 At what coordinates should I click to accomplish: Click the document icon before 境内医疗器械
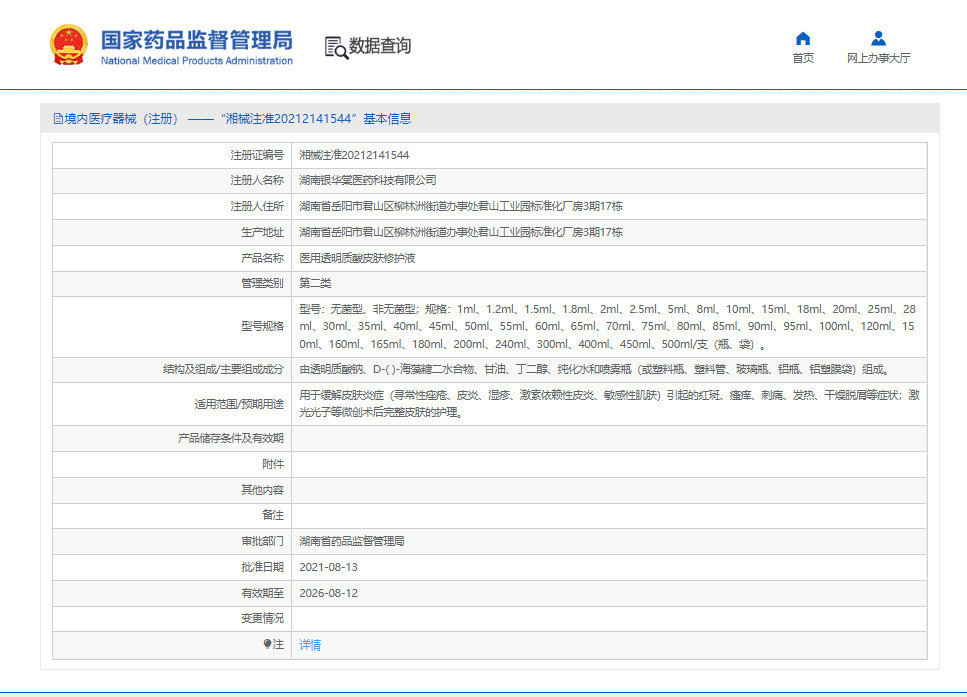(58, 119)
